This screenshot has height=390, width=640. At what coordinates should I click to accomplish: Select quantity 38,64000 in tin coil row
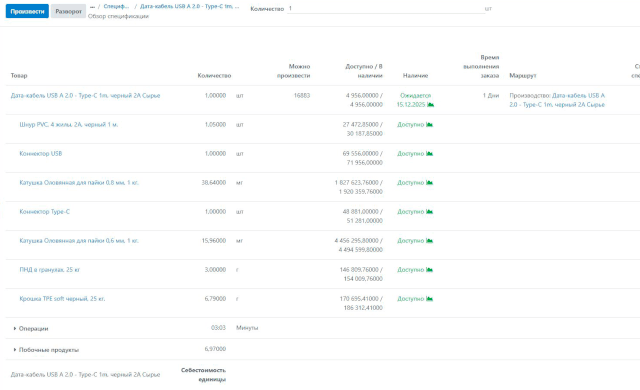tap(214, 182)
